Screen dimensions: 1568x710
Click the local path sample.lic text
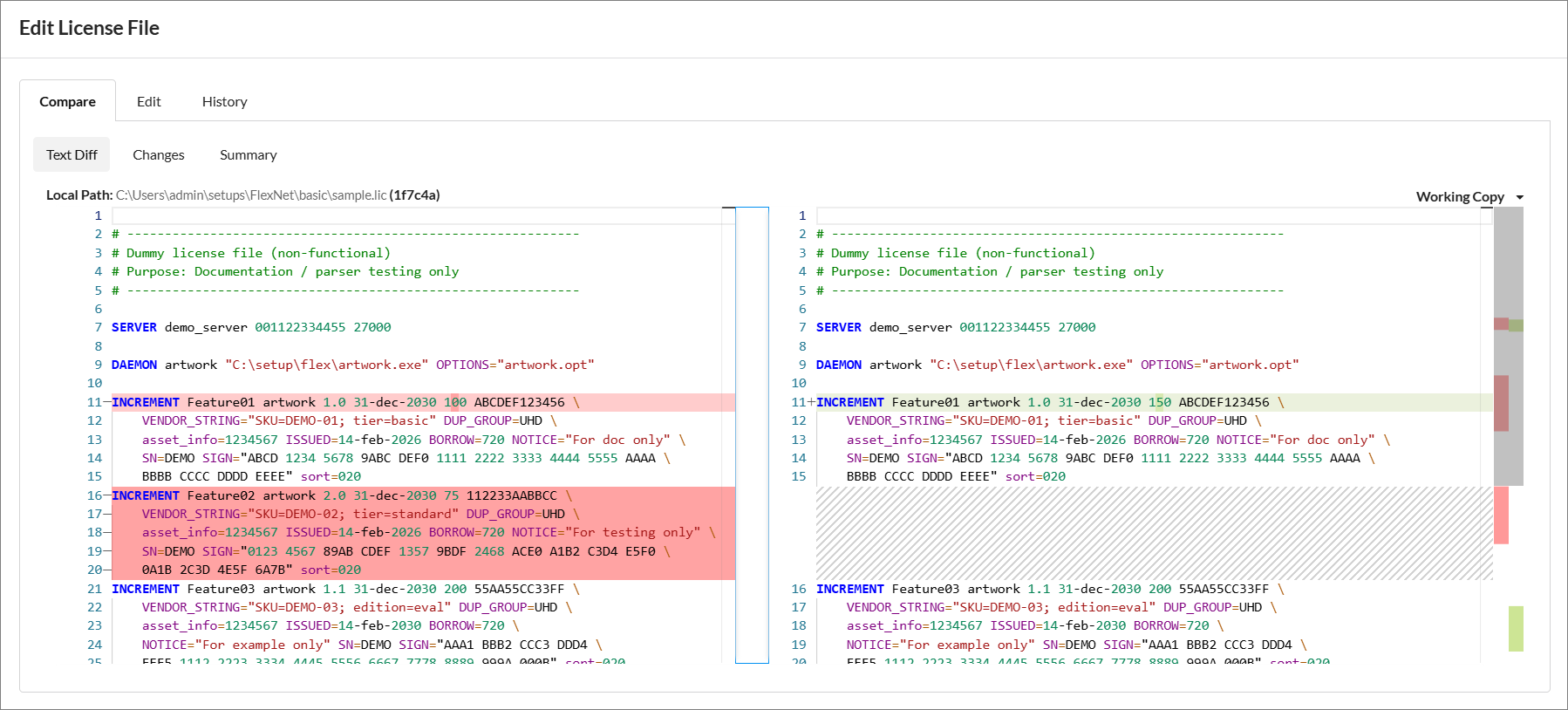click(251, 195)
